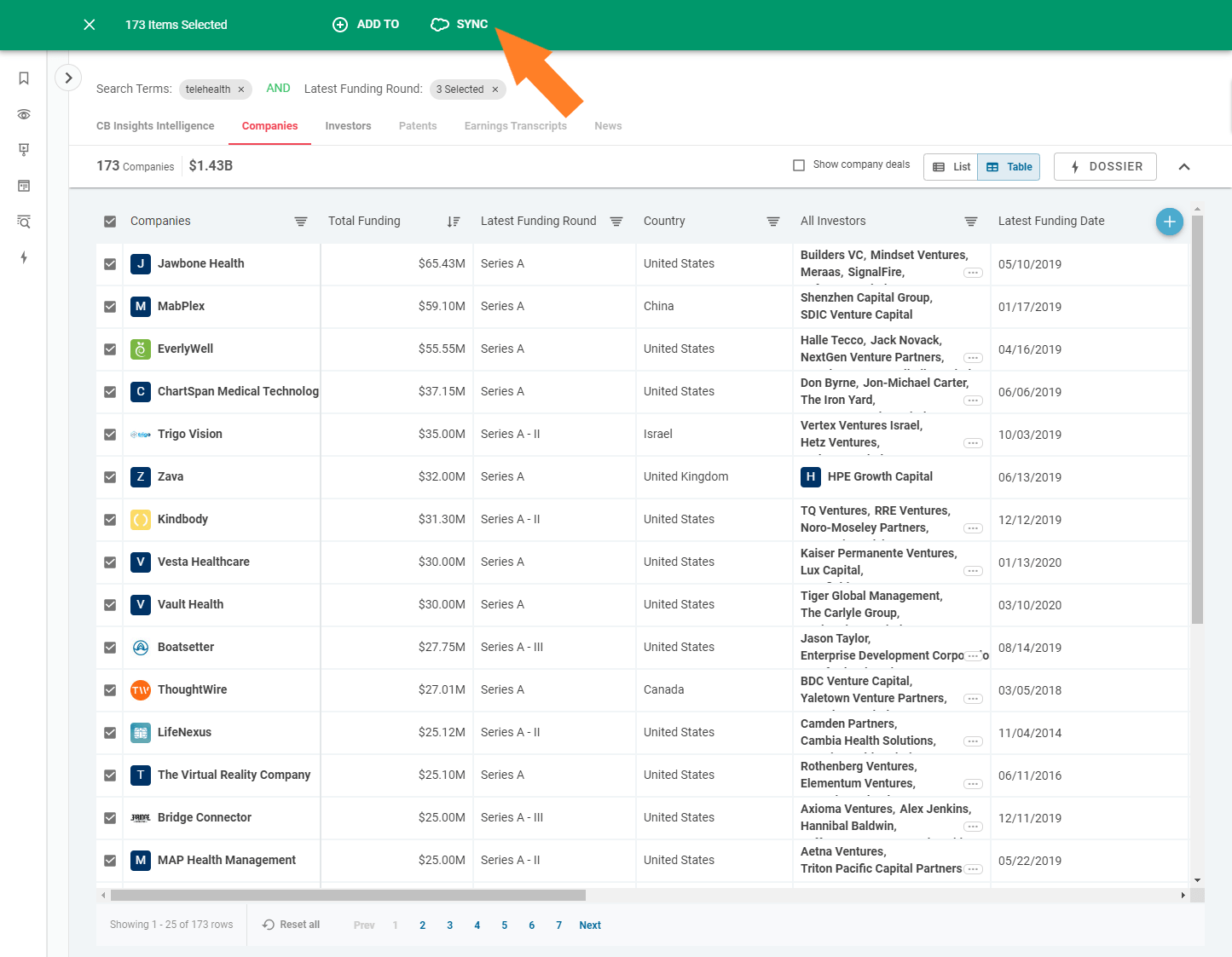Sort by Total Funding sort icon
This screenshot has width=1232, height=957.
coord(453,222)
